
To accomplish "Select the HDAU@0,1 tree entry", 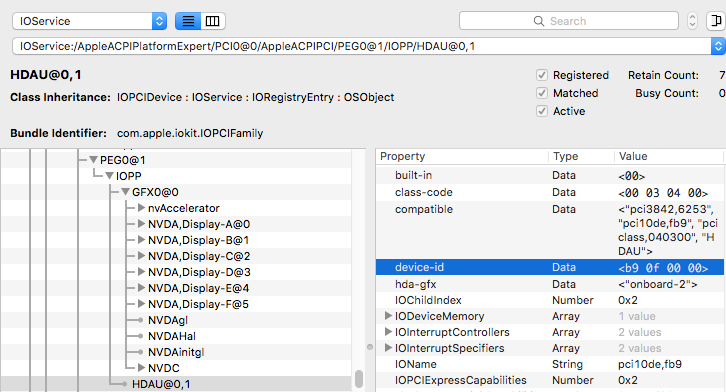I will [x=161, y=384].
